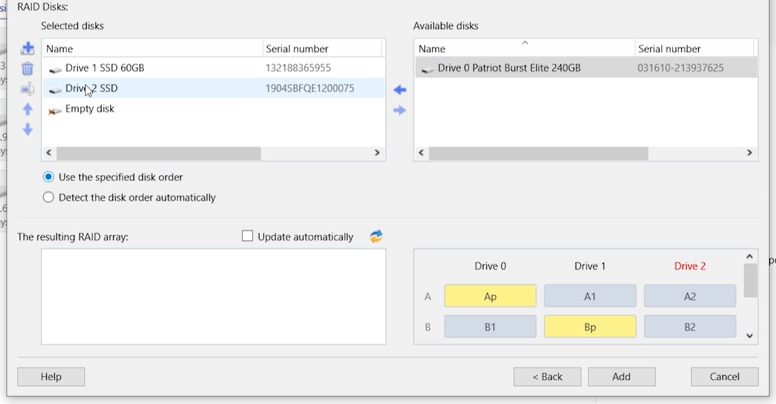
Task: Click the refresh RAID array icon
Action: [x=376, y=236]
